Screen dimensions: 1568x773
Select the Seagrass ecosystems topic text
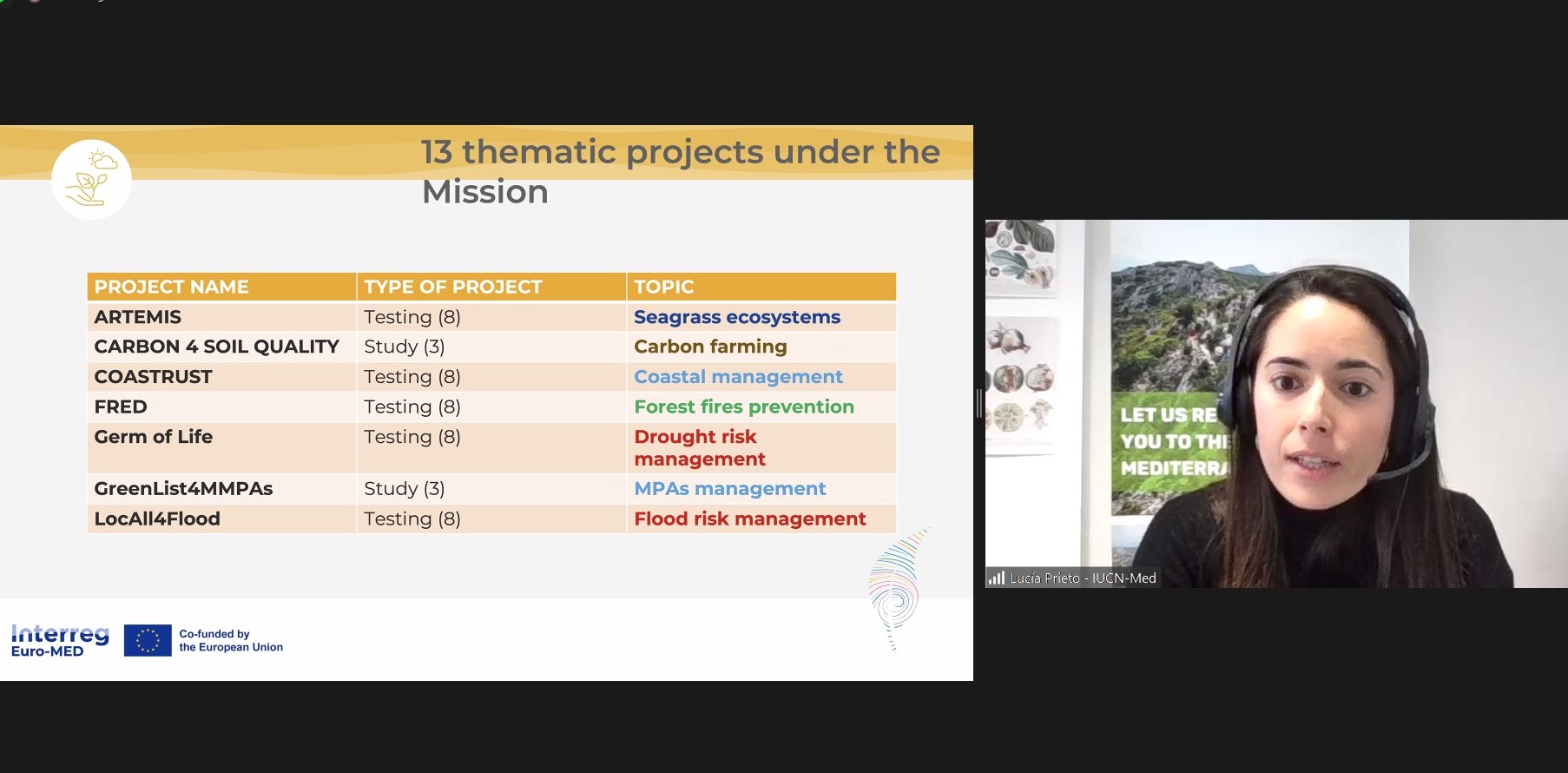(x=736, y=317)
